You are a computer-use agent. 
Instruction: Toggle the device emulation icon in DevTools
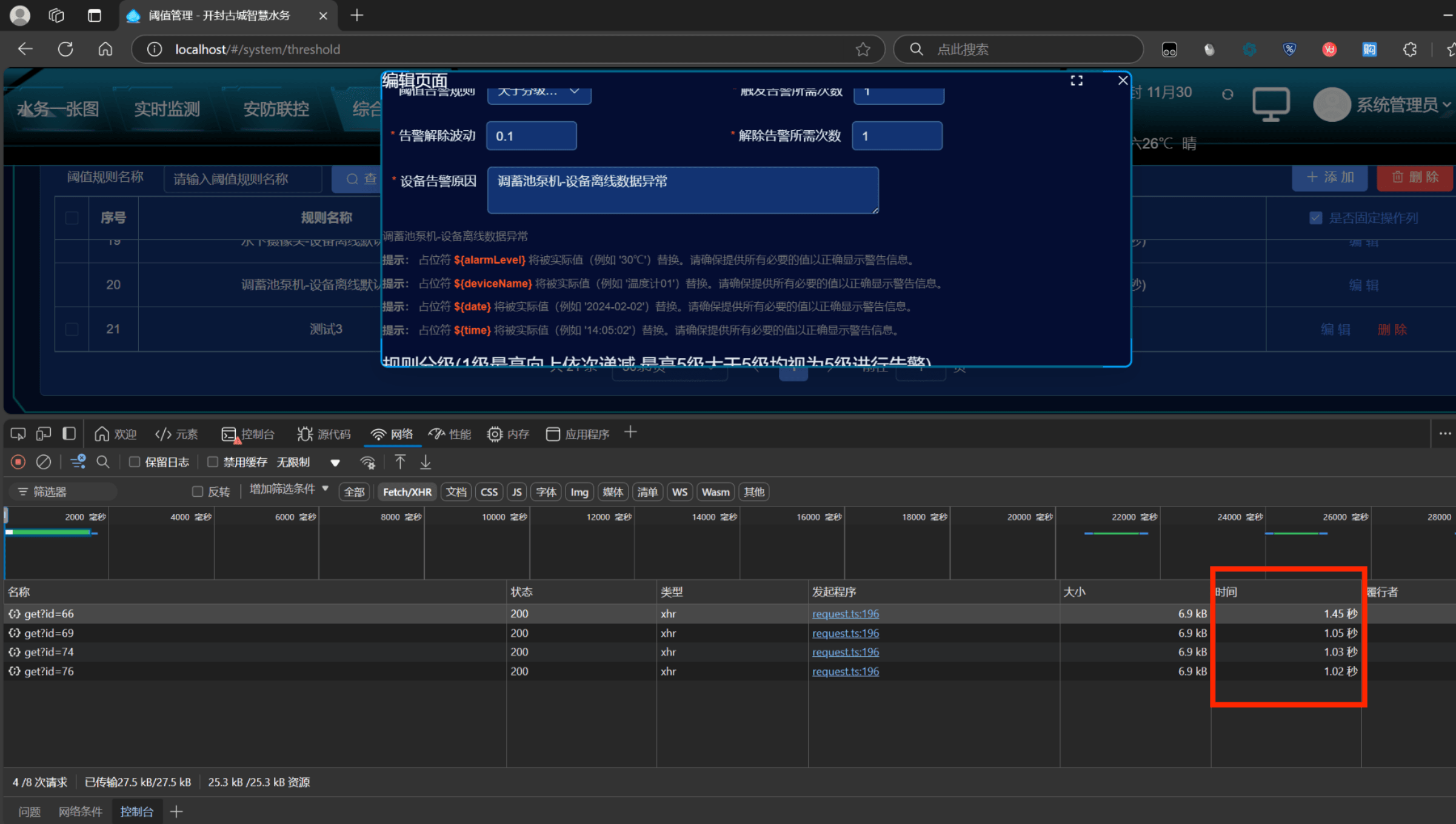point(44,434)
